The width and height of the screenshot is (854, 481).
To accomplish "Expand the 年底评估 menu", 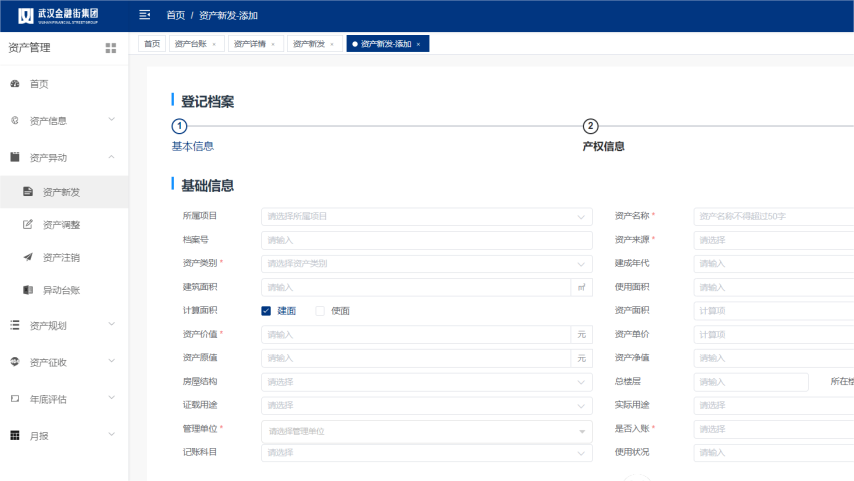I will [112, 398].
